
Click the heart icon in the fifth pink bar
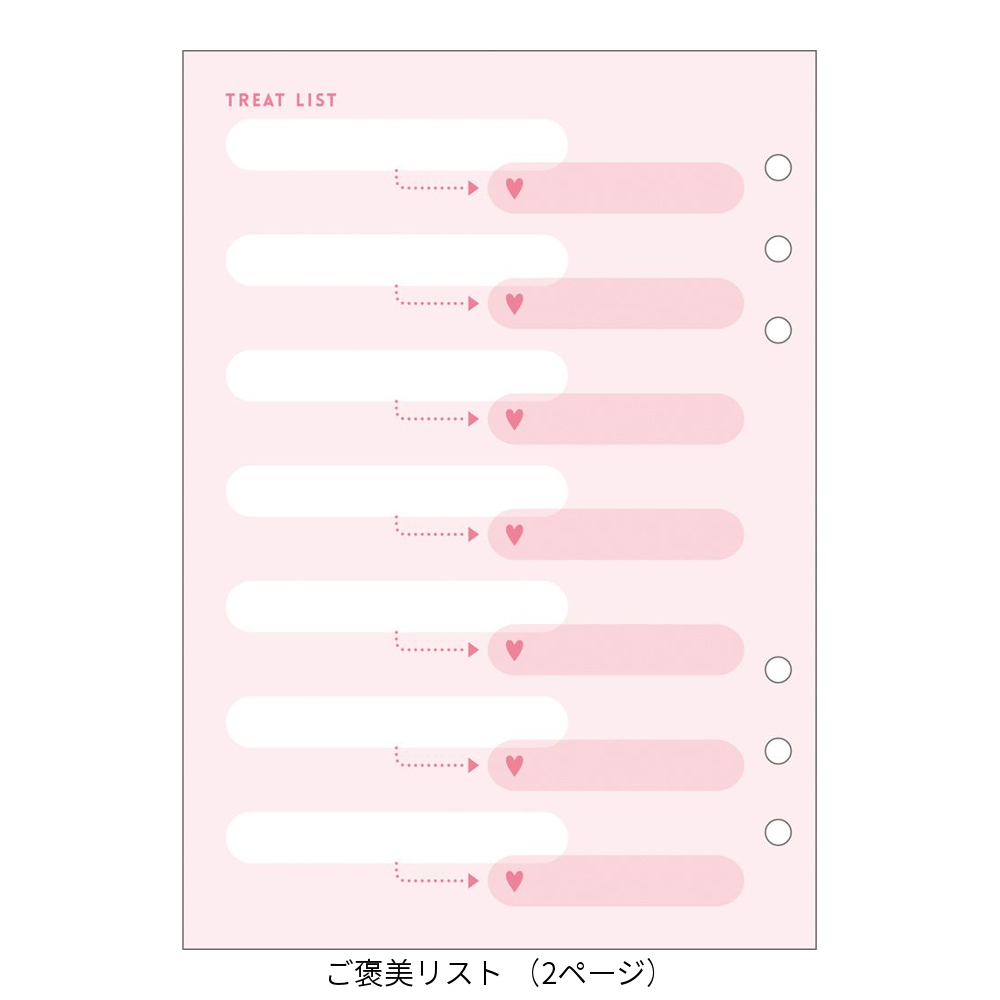coord(514,650)
